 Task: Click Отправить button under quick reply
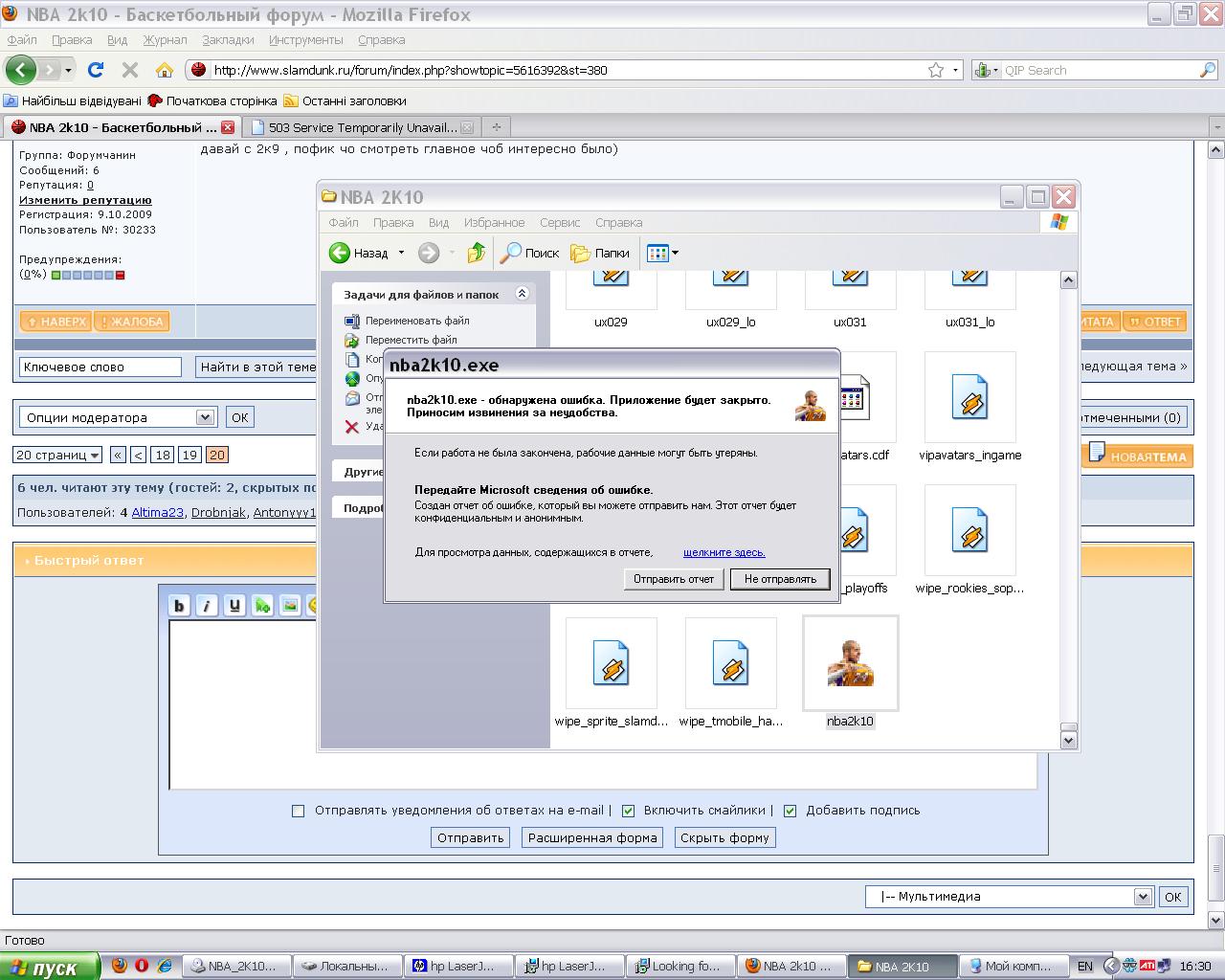470,837
